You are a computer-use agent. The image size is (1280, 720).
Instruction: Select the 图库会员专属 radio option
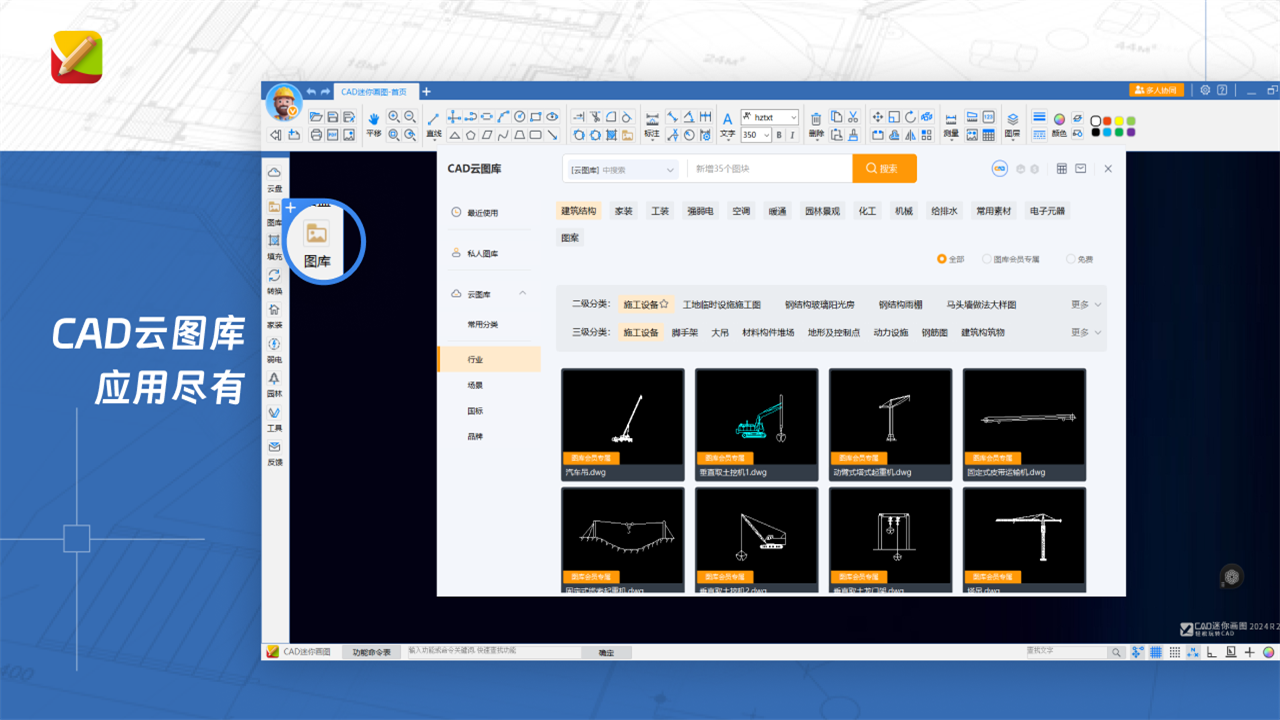click(x=987, y=259)
